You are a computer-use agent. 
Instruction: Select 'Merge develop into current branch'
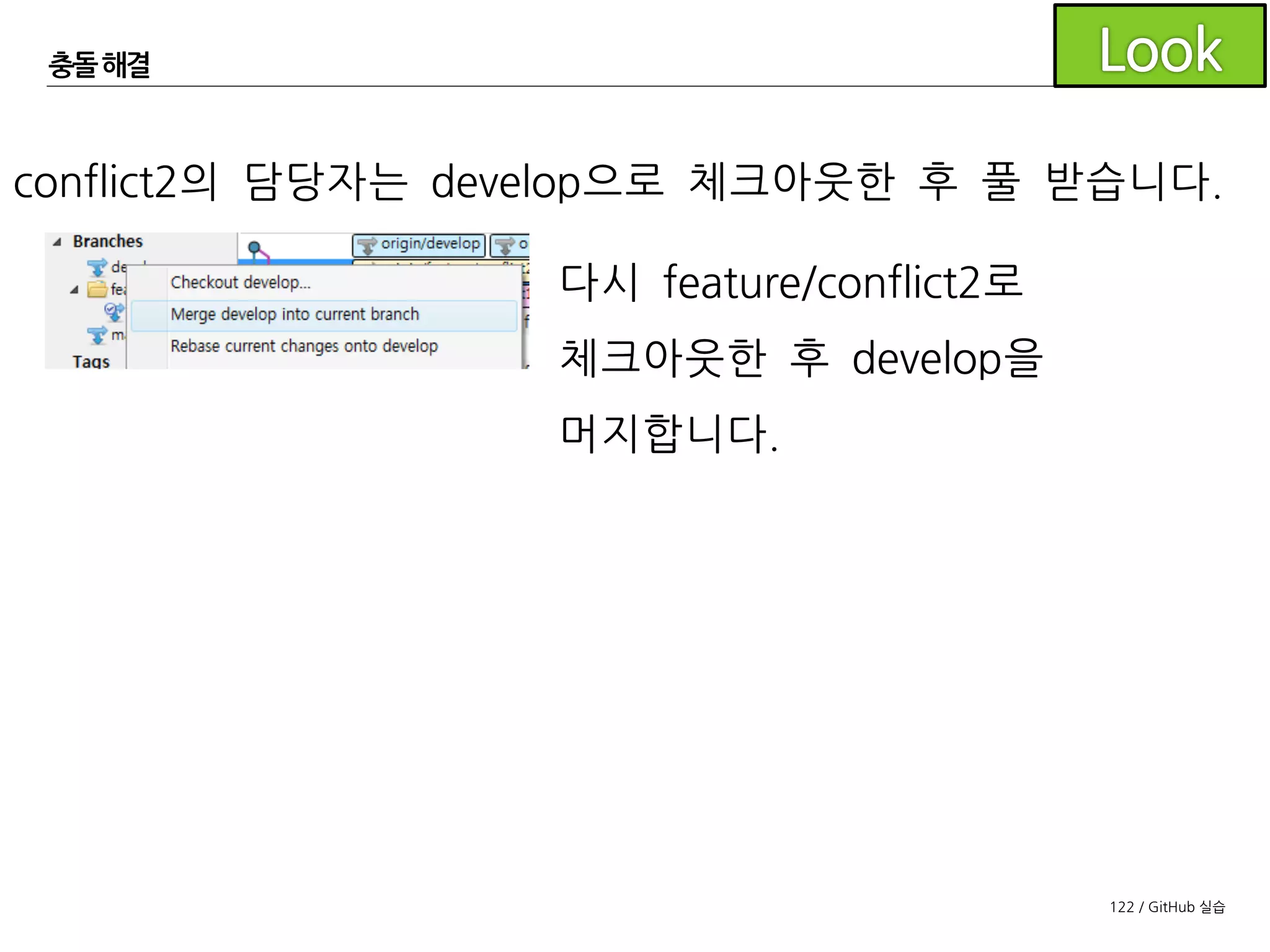coord(324,315)
